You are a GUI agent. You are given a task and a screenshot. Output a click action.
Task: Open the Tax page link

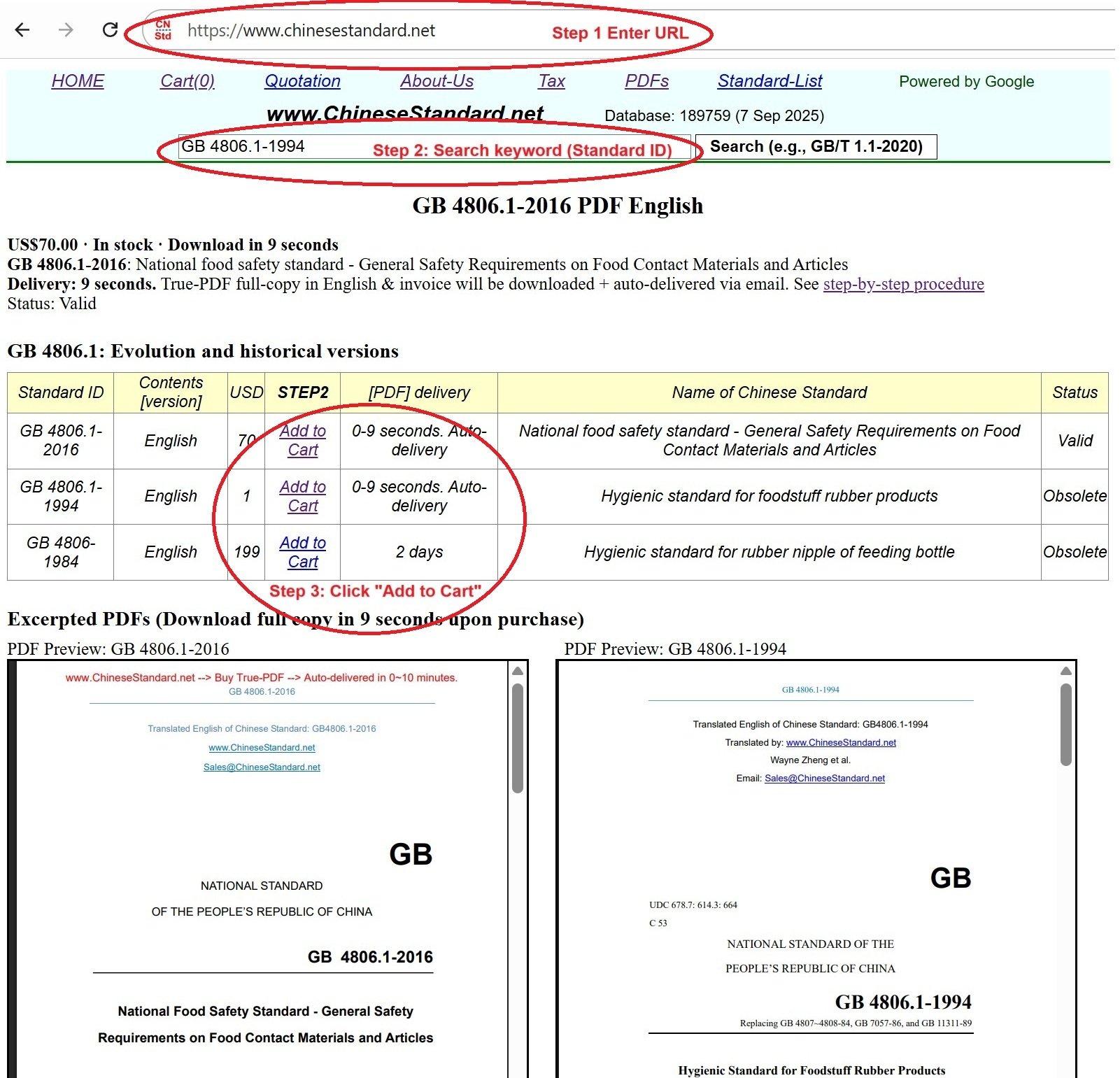(551, 81)
